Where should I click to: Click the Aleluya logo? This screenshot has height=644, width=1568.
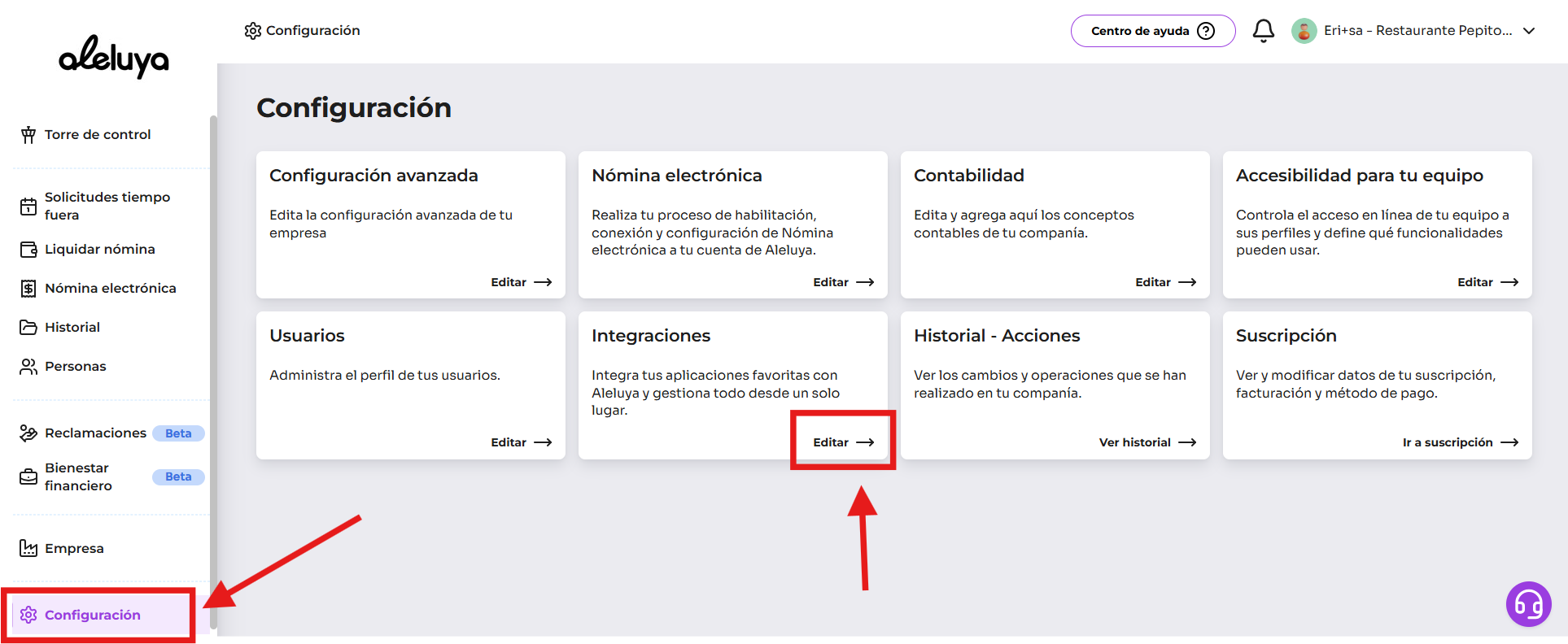(x=114, y=56)
